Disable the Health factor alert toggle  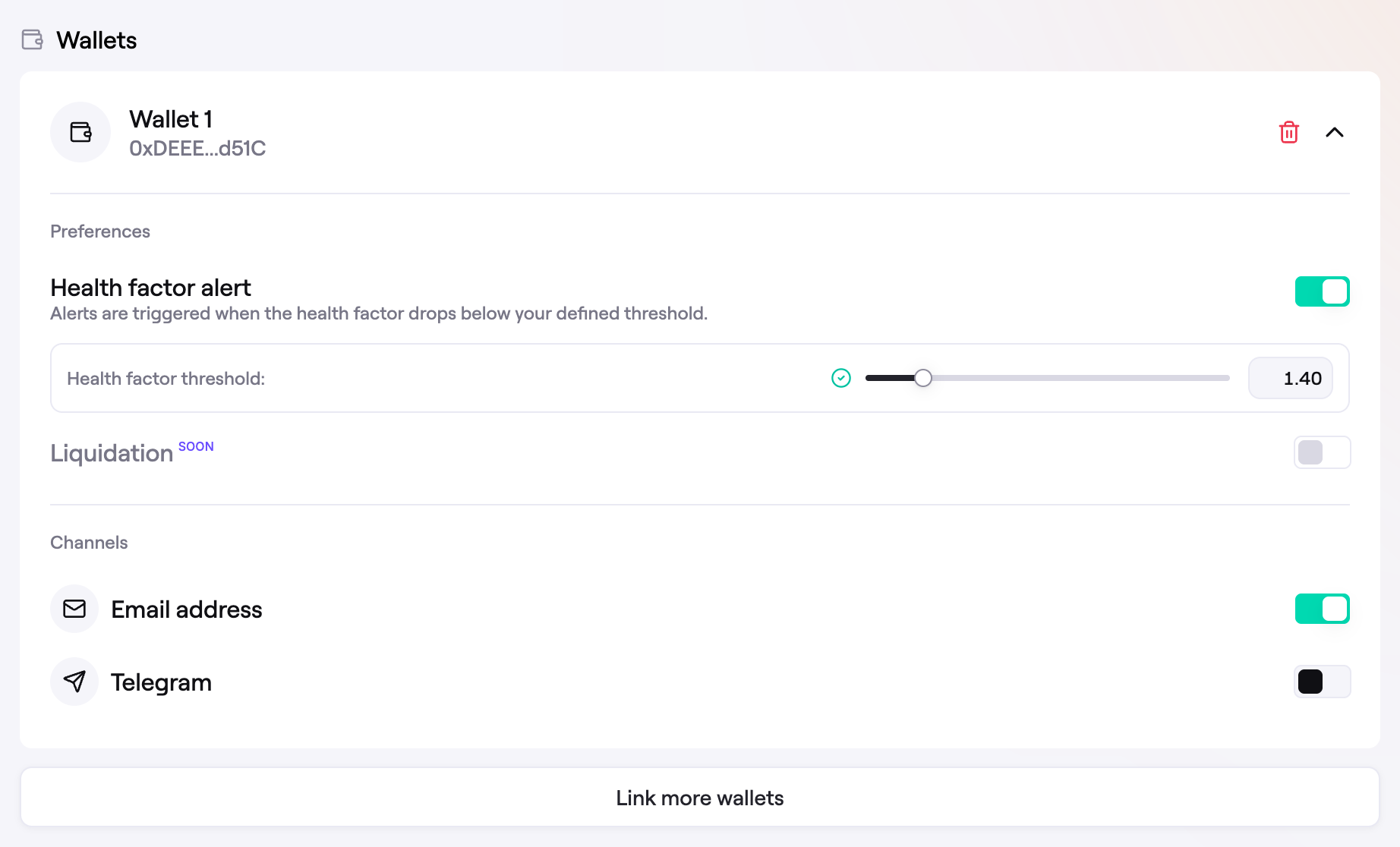click(x=1322, y=291)
